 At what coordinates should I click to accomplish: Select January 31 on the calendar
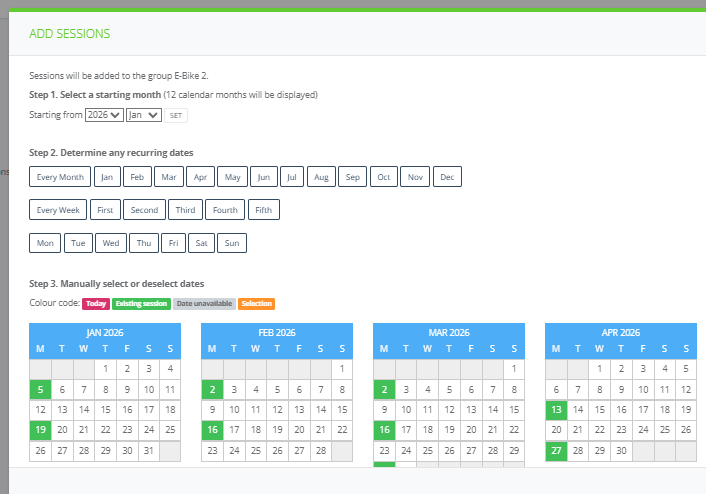(x=148, y=450)
